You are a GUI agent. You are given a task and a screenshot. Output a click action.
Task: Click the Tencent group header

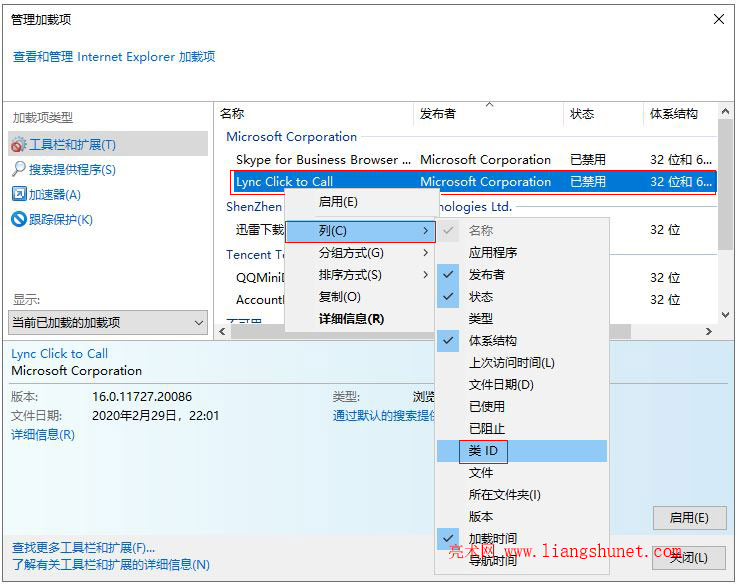255,255
